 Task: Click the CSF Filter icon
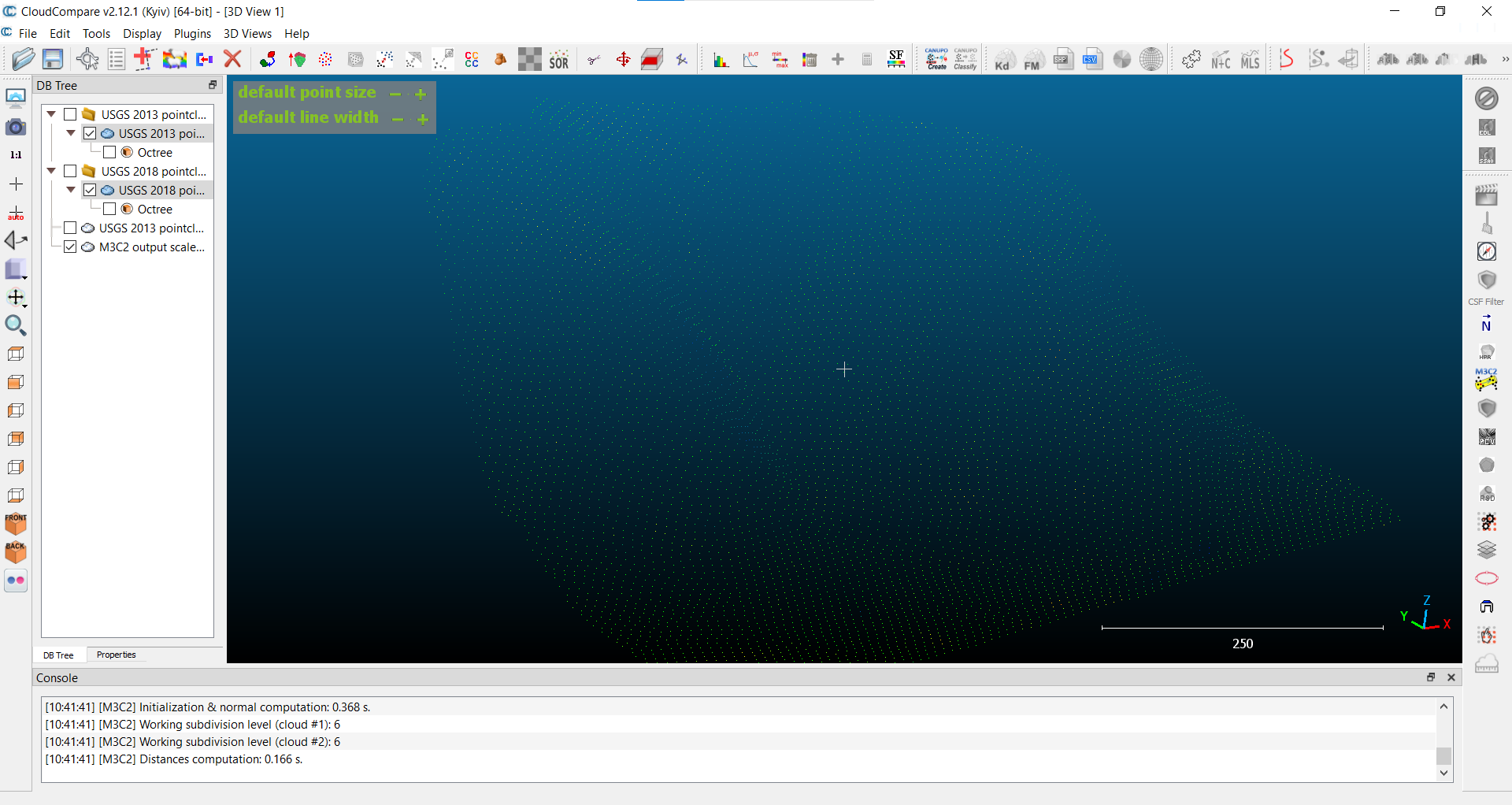tap(1486, 281)
